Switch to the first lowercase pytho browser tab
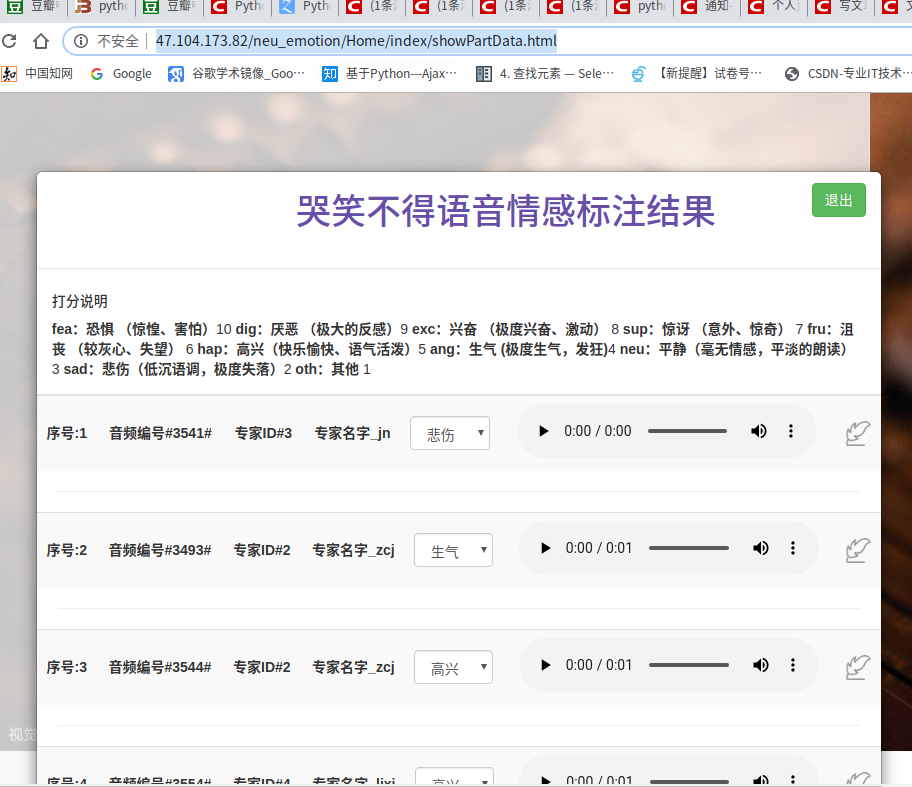 click(x=101, y=6)
